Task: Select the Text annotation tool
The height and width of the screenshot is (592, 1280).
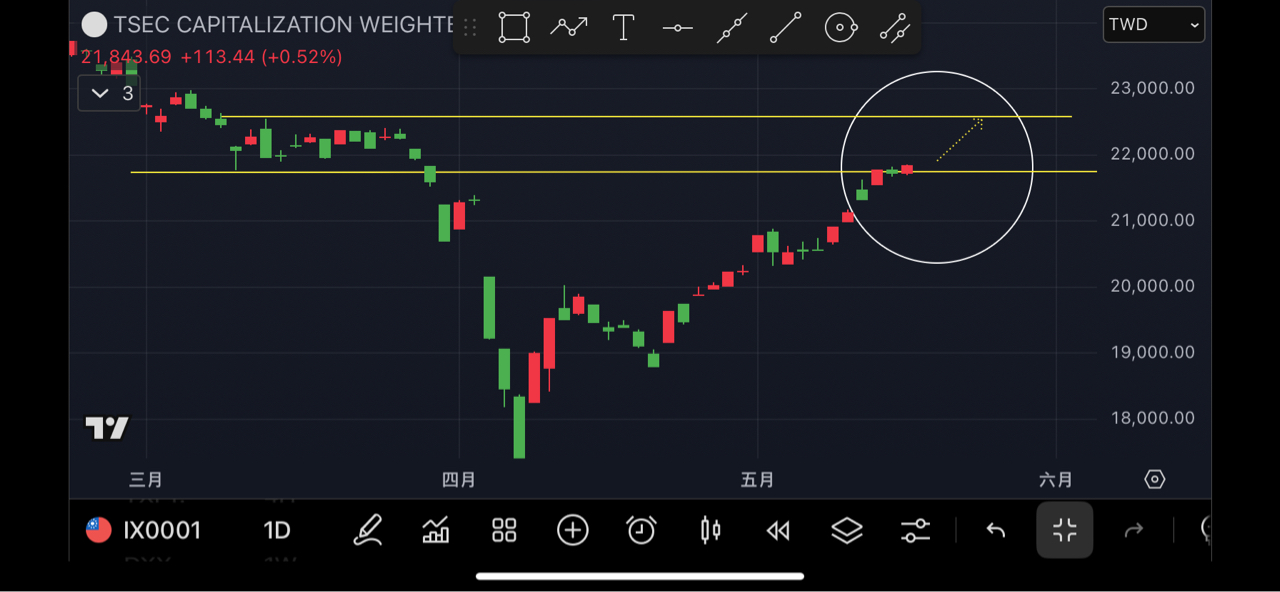Action: pyautogui.click(x=623, y=27)
